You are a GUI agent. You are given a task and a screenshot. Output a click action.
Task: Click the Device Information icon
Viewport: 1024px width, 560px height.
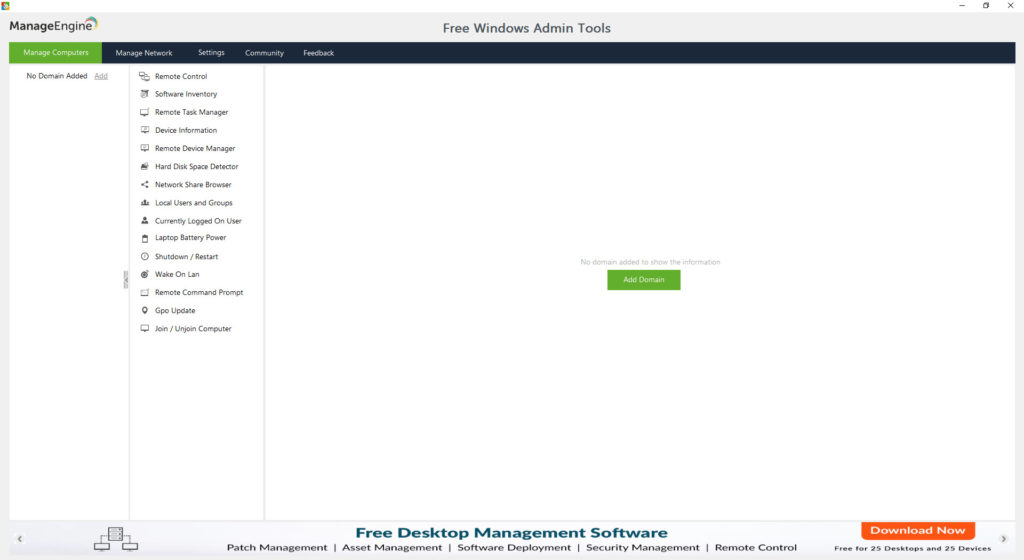click(144, 130)
